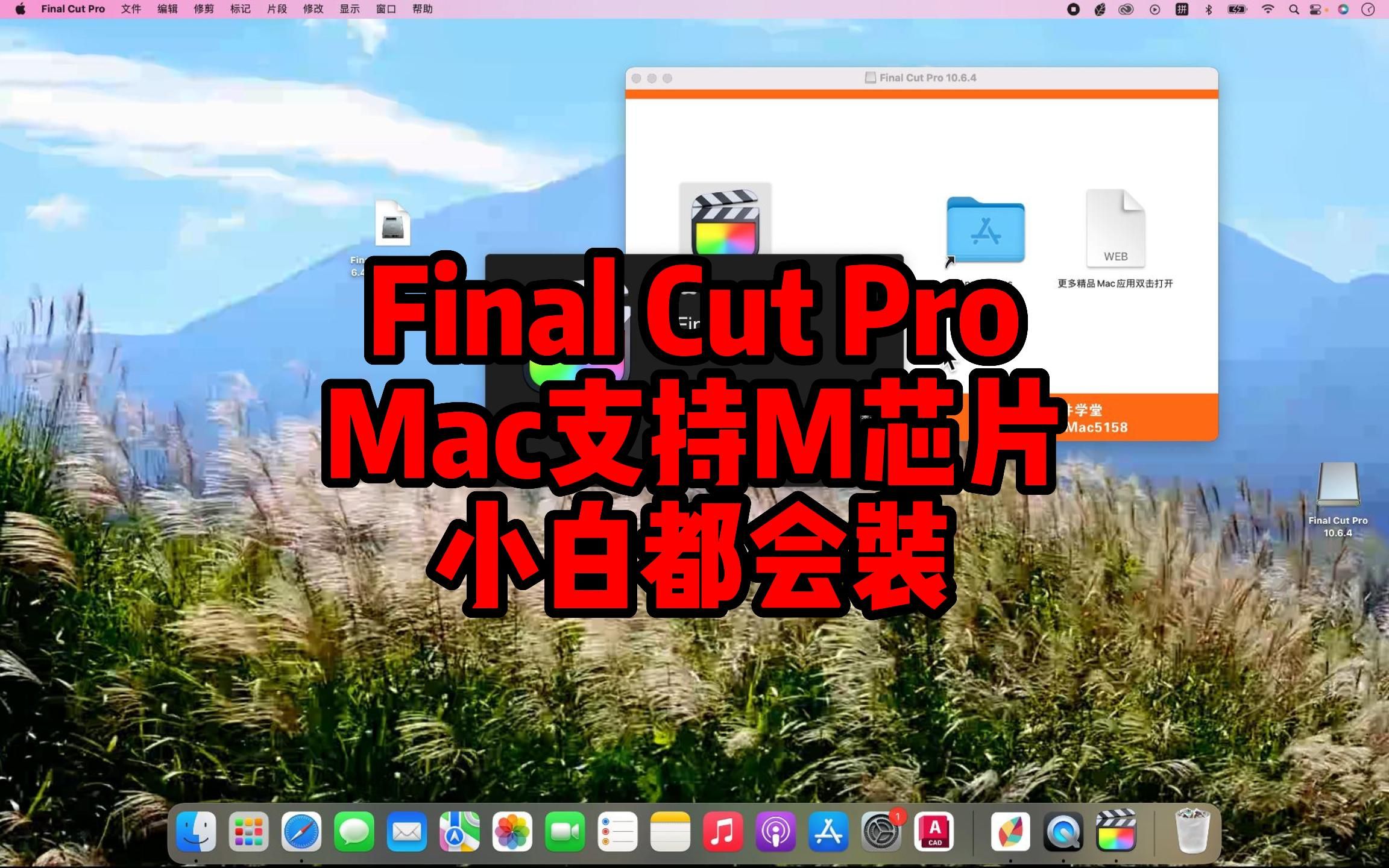Viewport: 1389px width, 868px height.
Task: Open the Wi-Fi status menu
Action: (x=1268, y=9)
